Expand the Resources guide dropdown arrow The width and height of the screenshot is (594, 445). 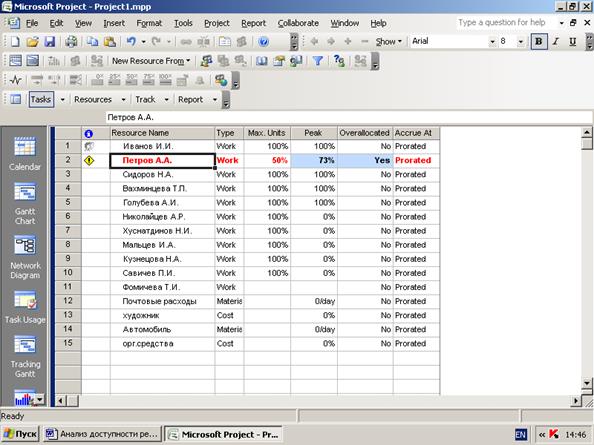coord(123,100)
